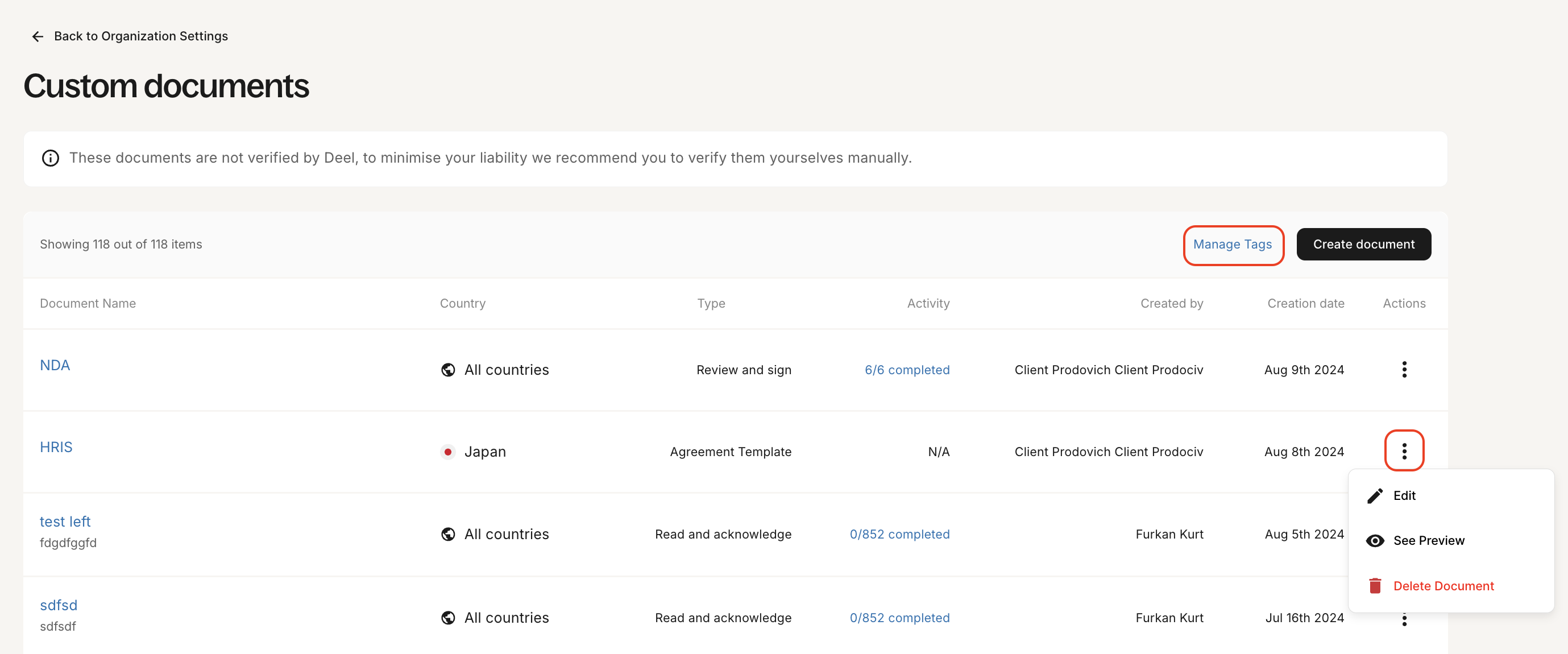
Task: Click the globe icon on the NDA row
Action: pos(448,369)
